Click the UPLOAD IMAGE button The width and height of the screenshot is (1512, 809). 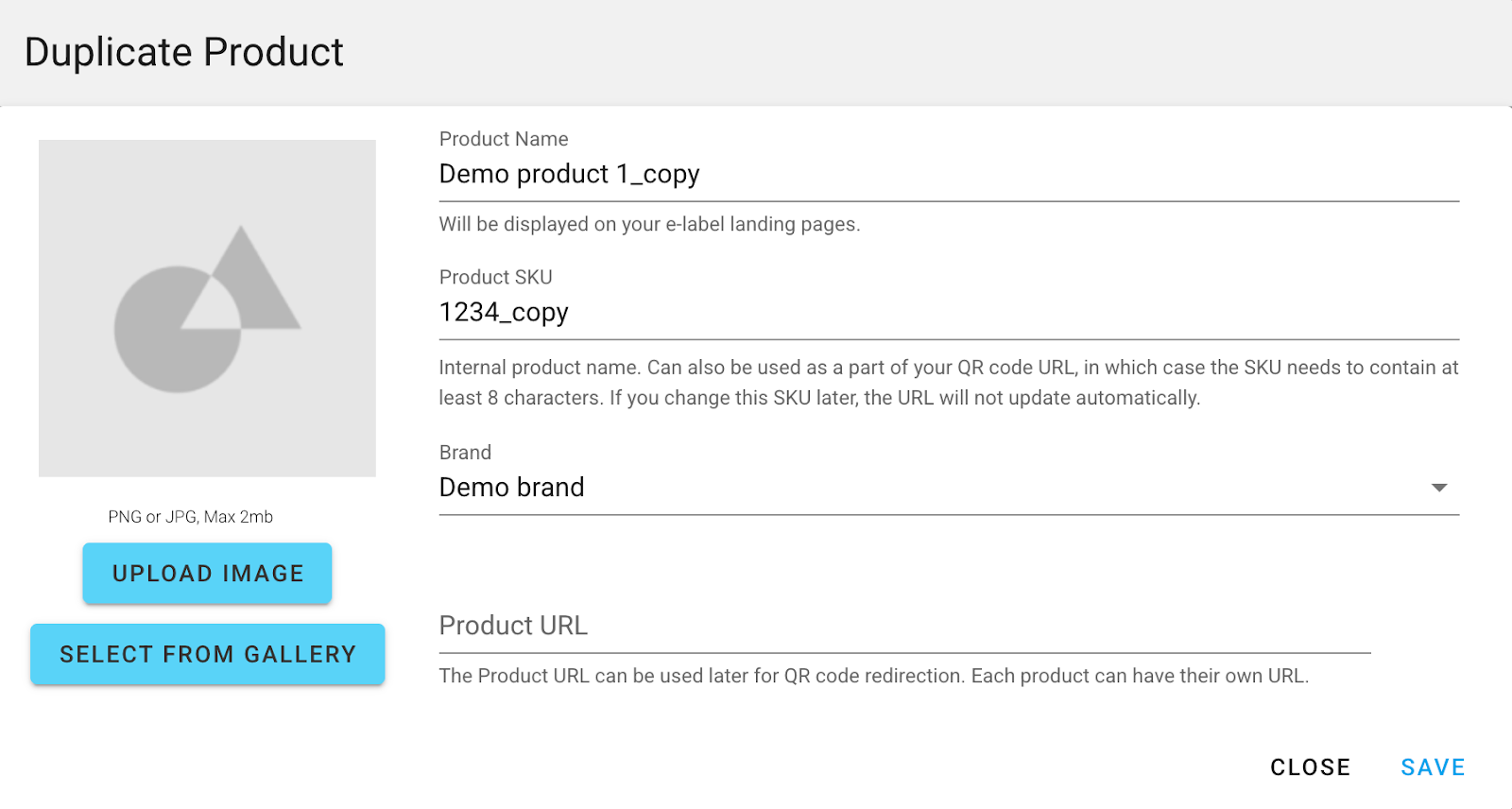point(207,574)
